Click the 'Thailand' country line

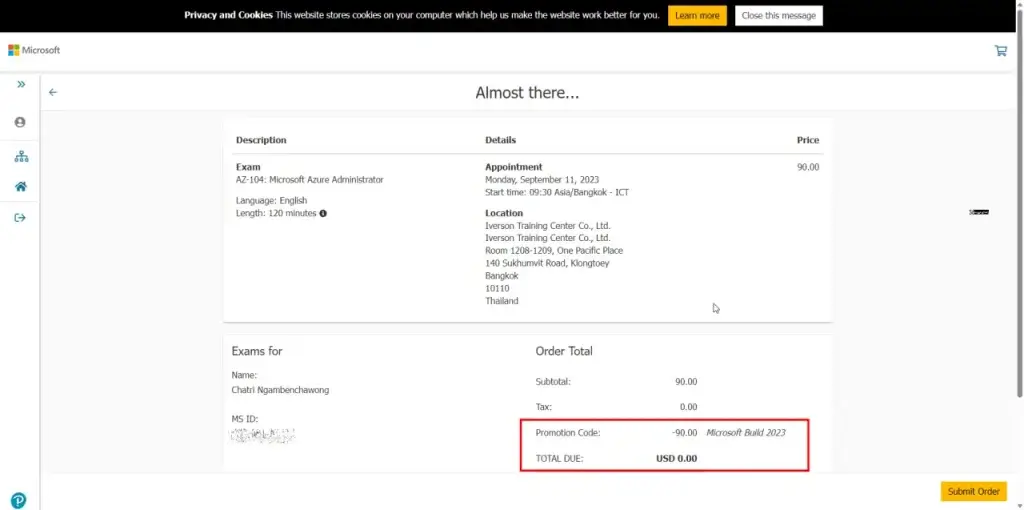click(502, 301)
